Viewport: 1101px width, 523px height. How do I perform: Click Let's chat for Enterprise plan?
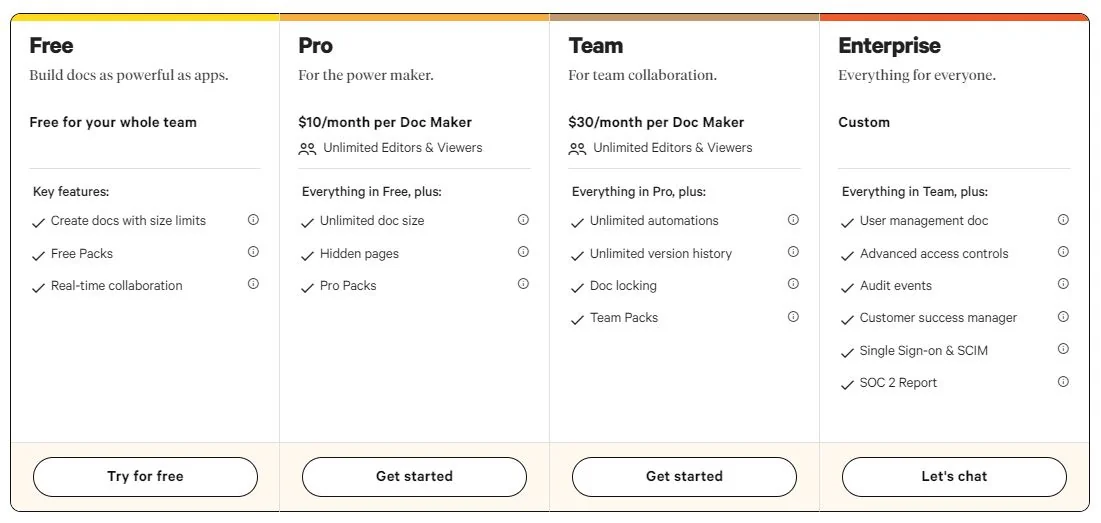coord(954,477)
